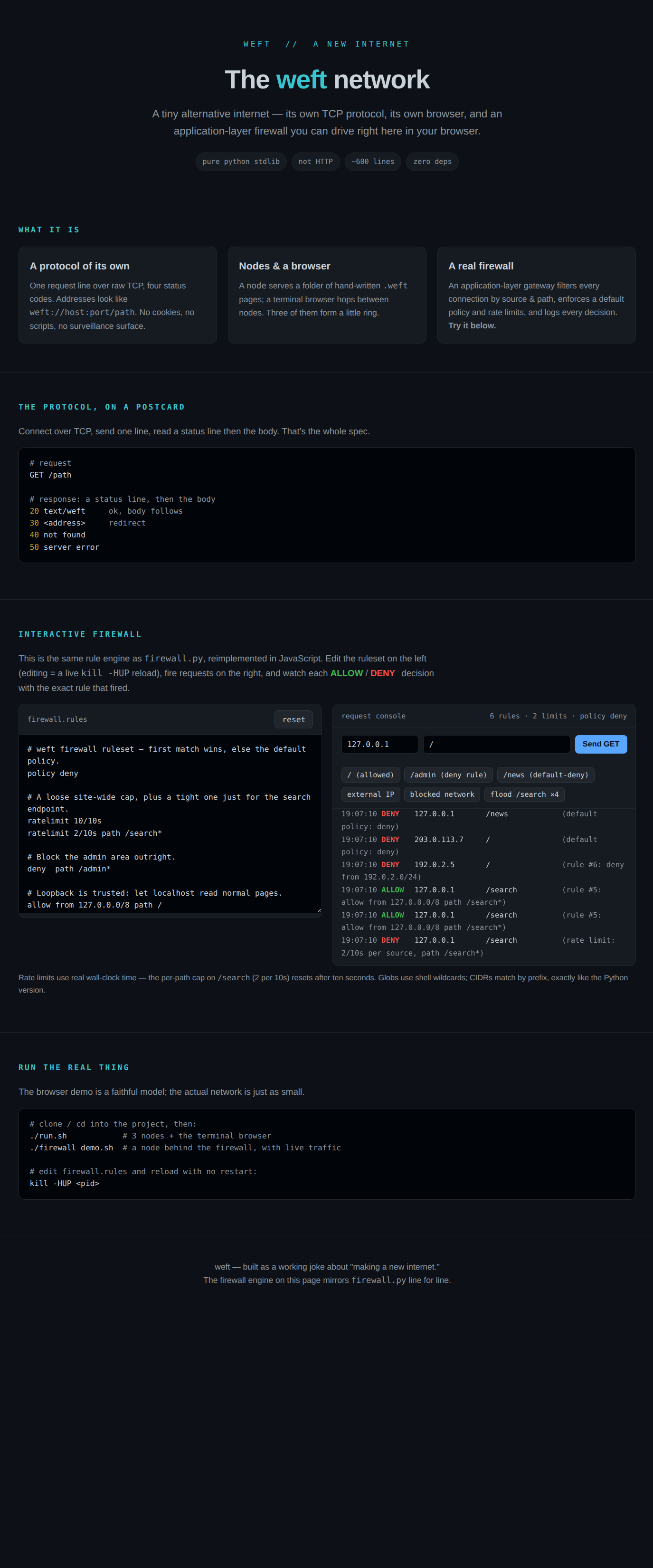Click the 'The weft network' main title

point(327,80)
